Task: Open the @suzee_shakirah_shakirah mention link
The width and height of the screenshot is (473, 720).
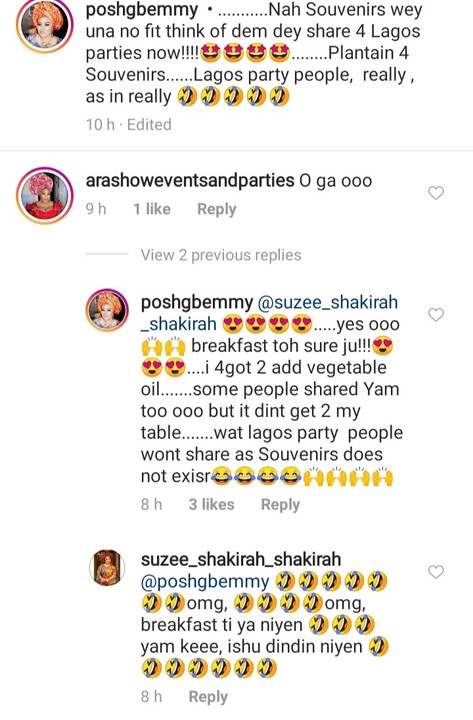Action: (269, 313)
